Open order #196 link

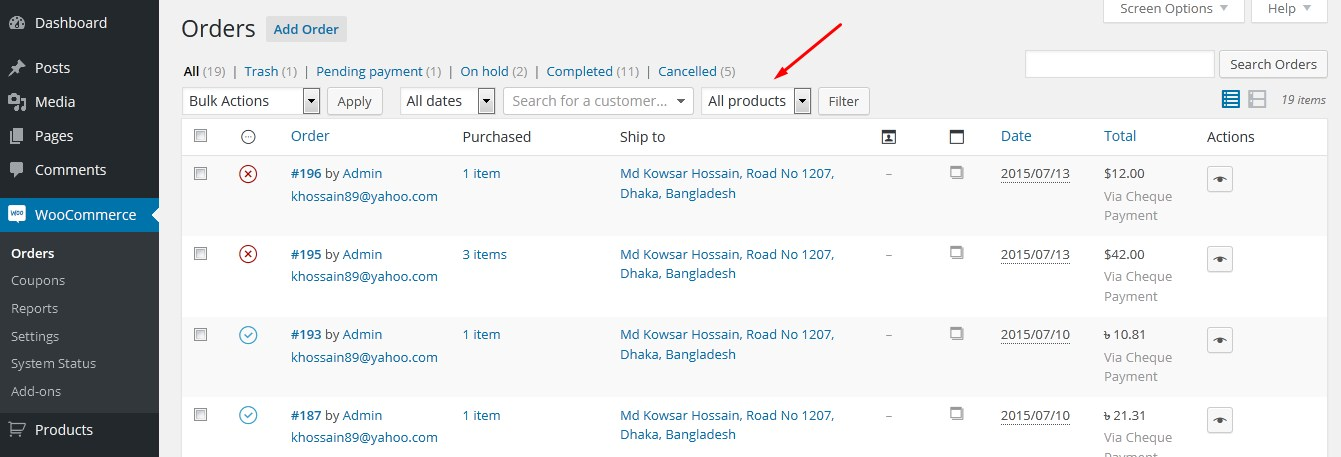point(306,173)
